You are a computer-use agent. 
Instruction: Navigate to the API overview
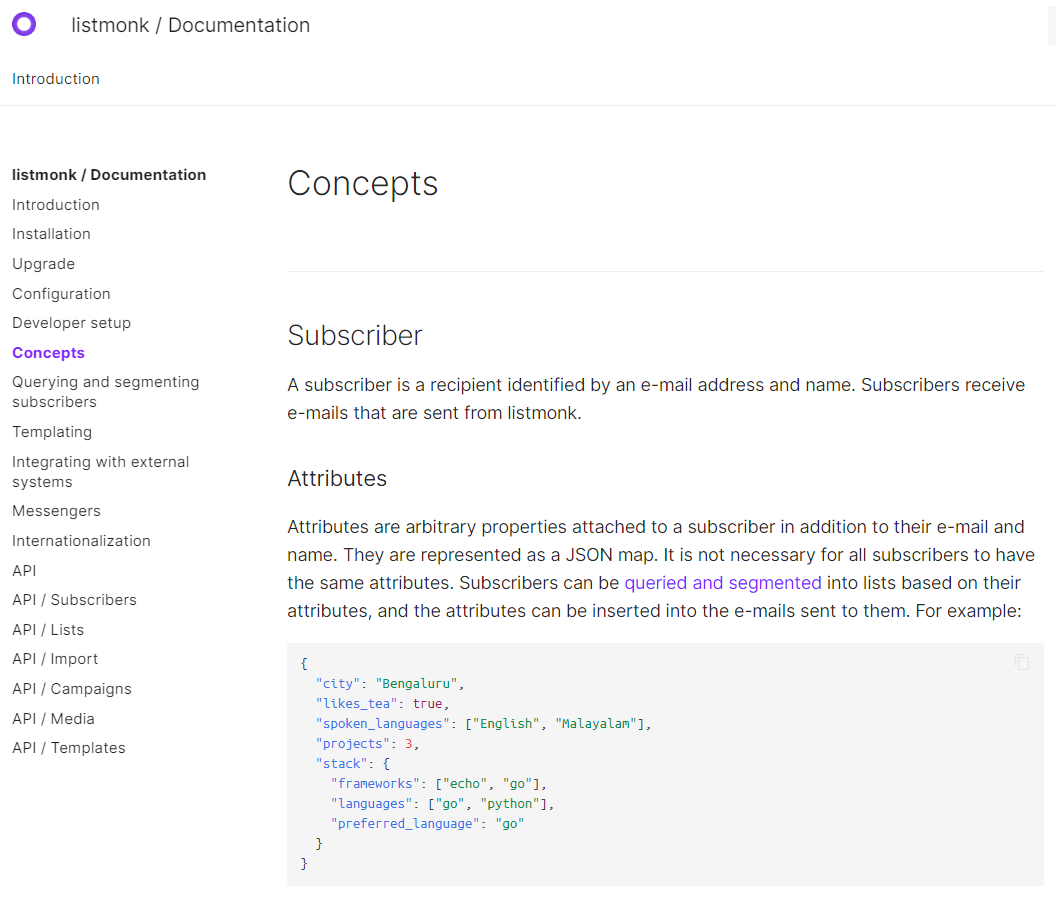tap(24, 570)
